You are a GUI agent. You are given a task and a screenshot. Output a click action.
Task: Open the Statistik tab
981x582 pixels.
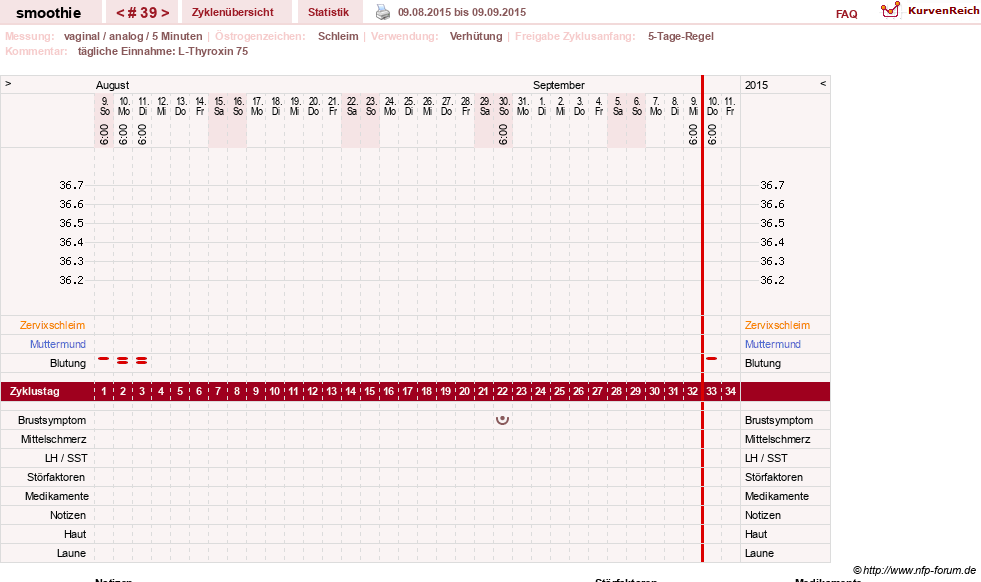(328, 12)
